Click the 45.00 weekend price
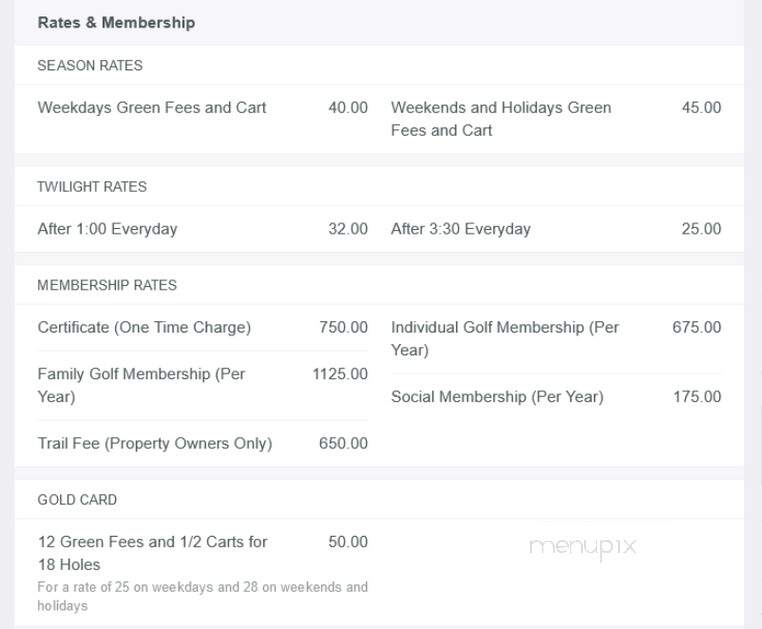This screenshot has height=629, width=762. (701, 107)
